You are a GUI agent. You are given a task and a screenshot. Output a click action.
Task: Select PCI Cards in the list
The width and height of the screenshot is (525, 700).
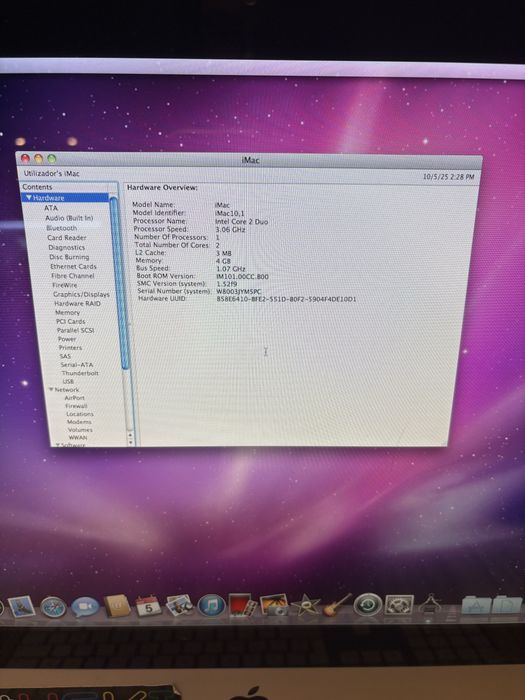click(x=71, y=321)
